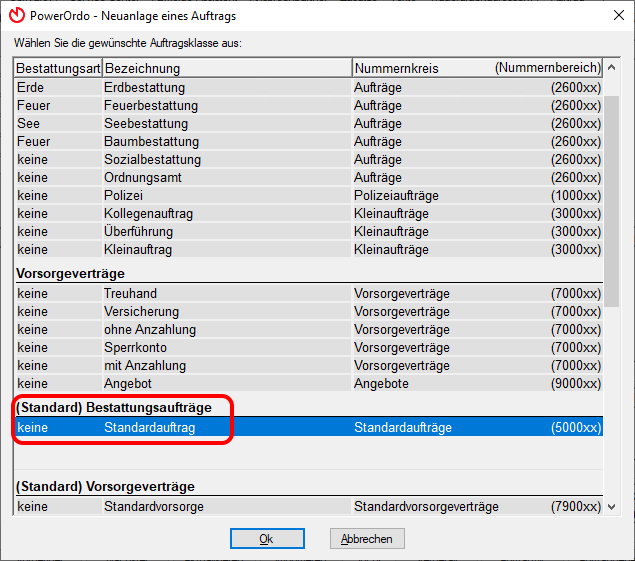The height and width of the screenshot is (561, 635).
Task: Cancel with the Abbrechen button
Action: [367, 538]
